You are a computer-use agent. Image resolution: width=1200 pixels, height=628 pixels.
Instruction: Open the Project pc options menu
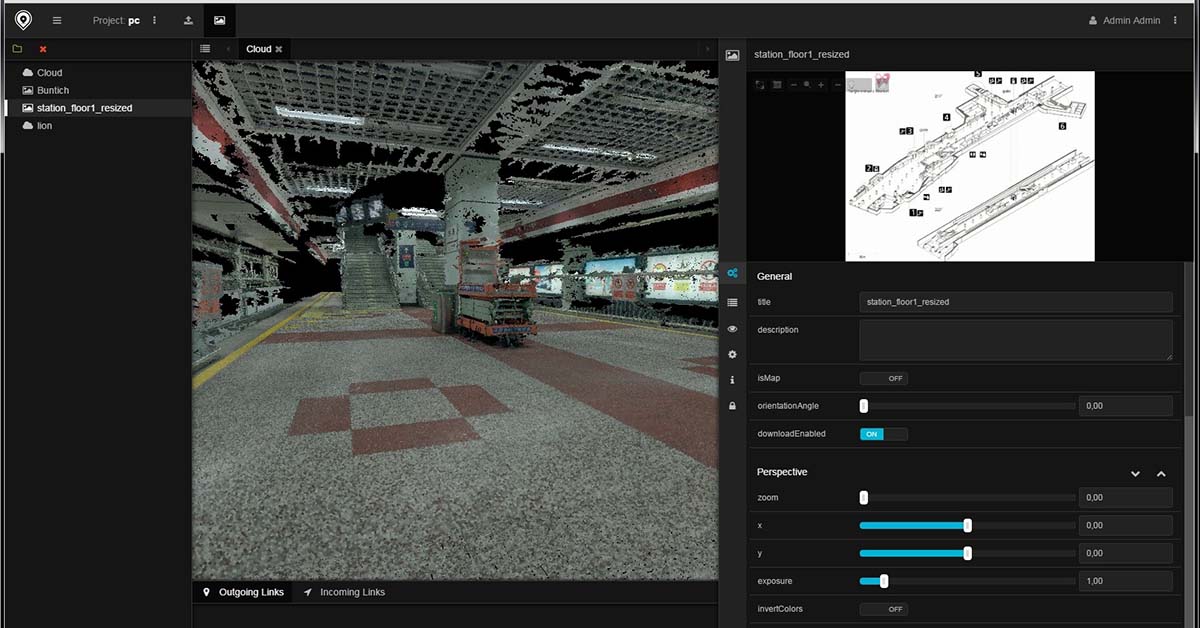[x=155, y=20]
